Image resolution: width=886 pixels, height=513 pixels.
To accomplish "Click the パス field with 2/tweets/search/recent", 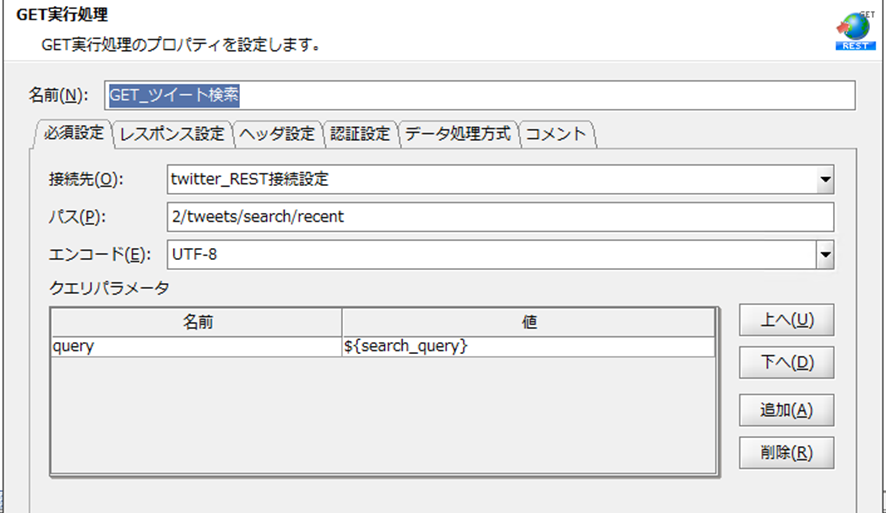I will click(x=500, y=217).
